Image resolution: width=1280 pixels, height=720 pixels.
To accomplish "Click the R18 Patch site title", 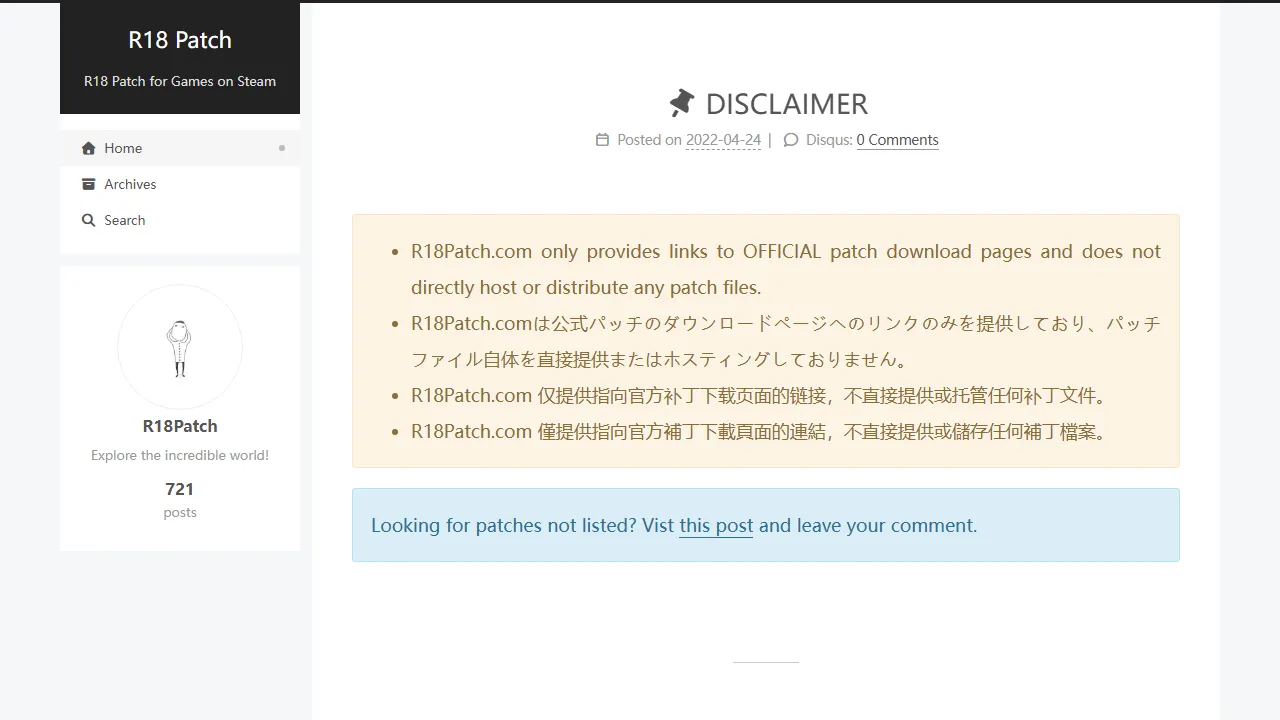I will coord(180,40).
